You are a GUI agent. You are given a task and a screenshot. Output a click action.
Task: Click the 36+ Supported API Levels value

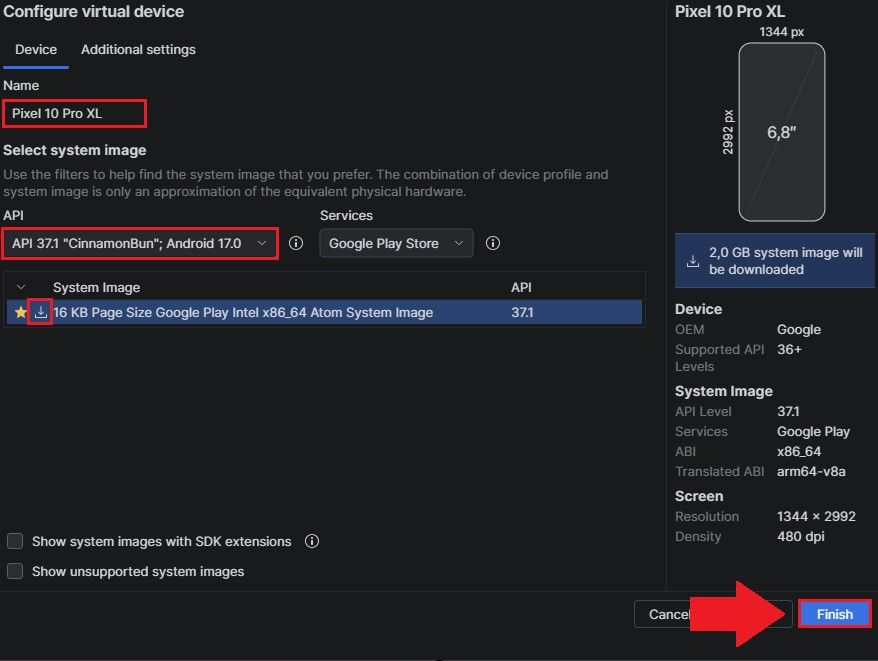[x=789, y=349]
